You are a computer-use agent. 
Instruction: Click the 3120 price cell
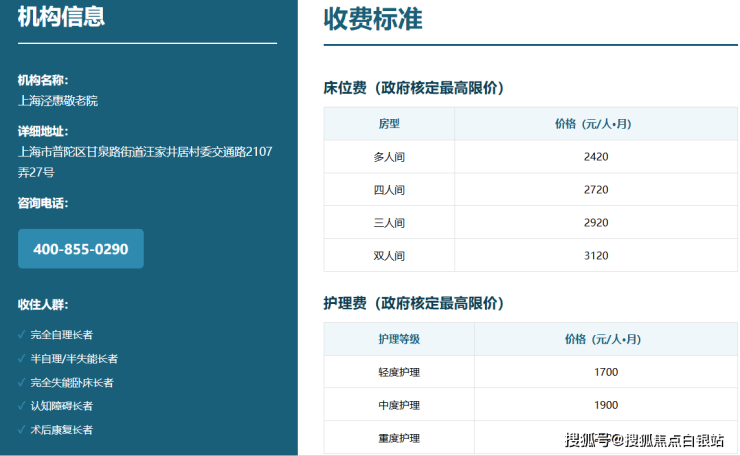[x=596, y=255]
